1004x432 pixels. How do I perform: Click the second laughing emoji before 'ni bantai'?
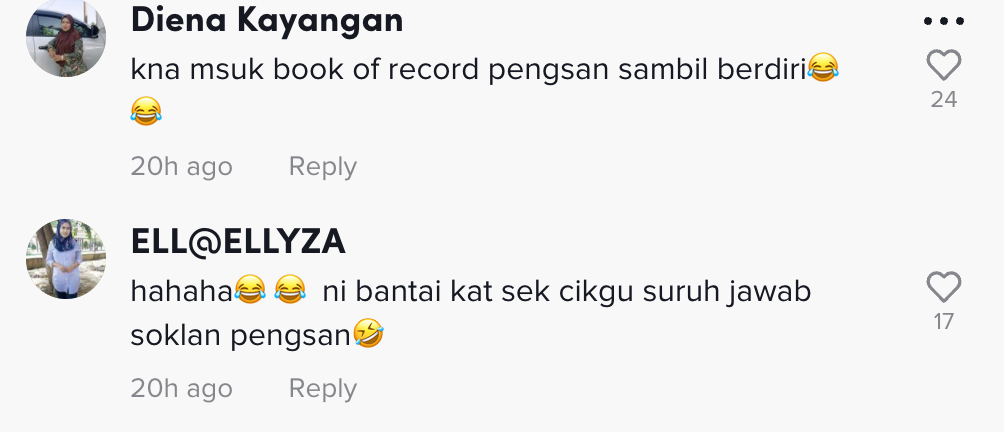tap(290, 290)
